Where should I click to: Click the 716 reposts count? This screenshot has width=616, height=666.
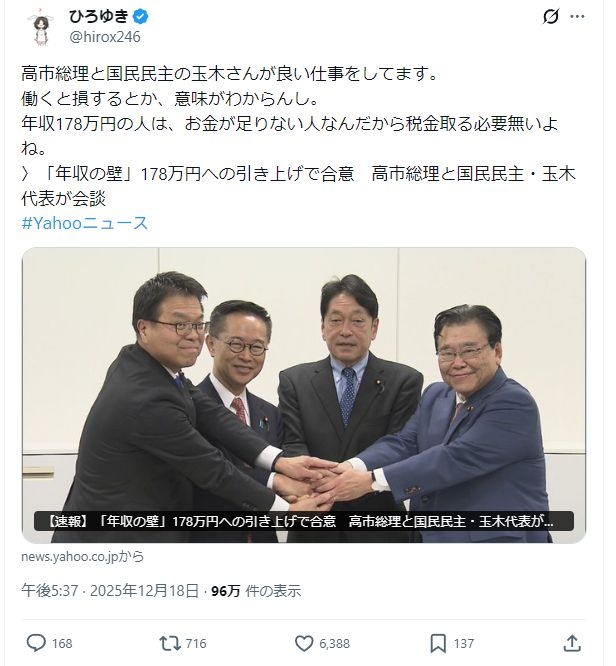coord(196,643)
